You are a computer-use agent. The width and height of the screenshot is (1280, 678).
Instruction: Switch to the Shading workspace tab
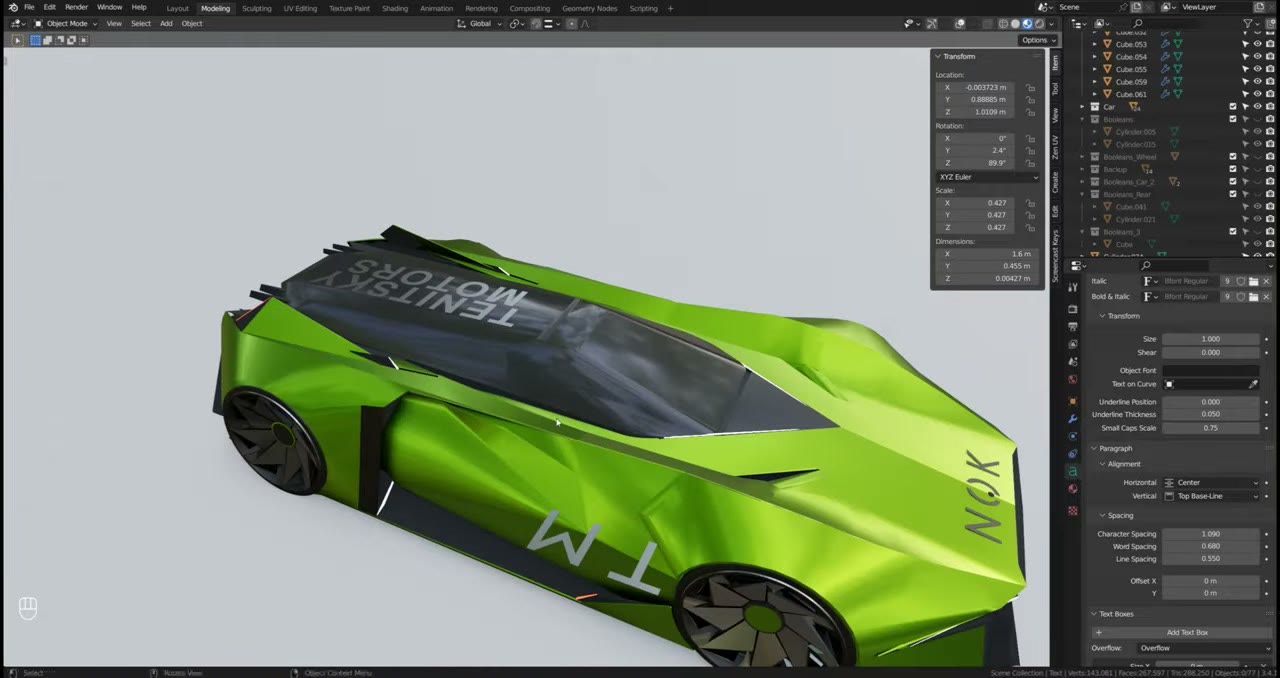point(395,8)
